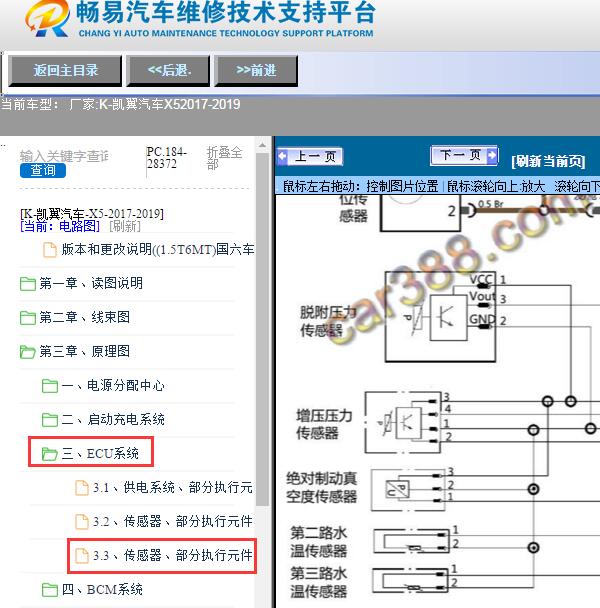This screenshot has width=600, height=608.
Task: Expand 第二章、线束图 chapter
Action: (x=85, y=318)
